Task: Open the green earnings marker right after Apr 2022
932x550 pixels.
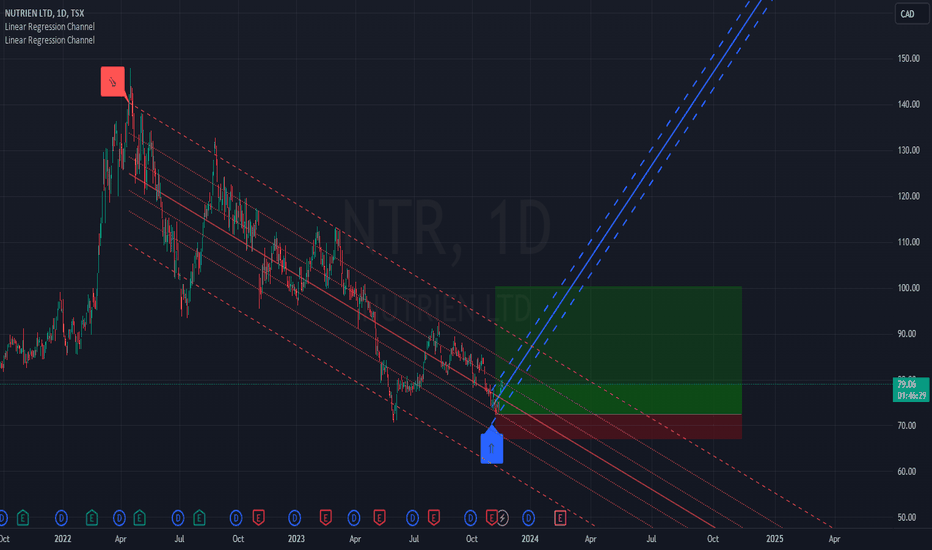Action: [140, 518]
